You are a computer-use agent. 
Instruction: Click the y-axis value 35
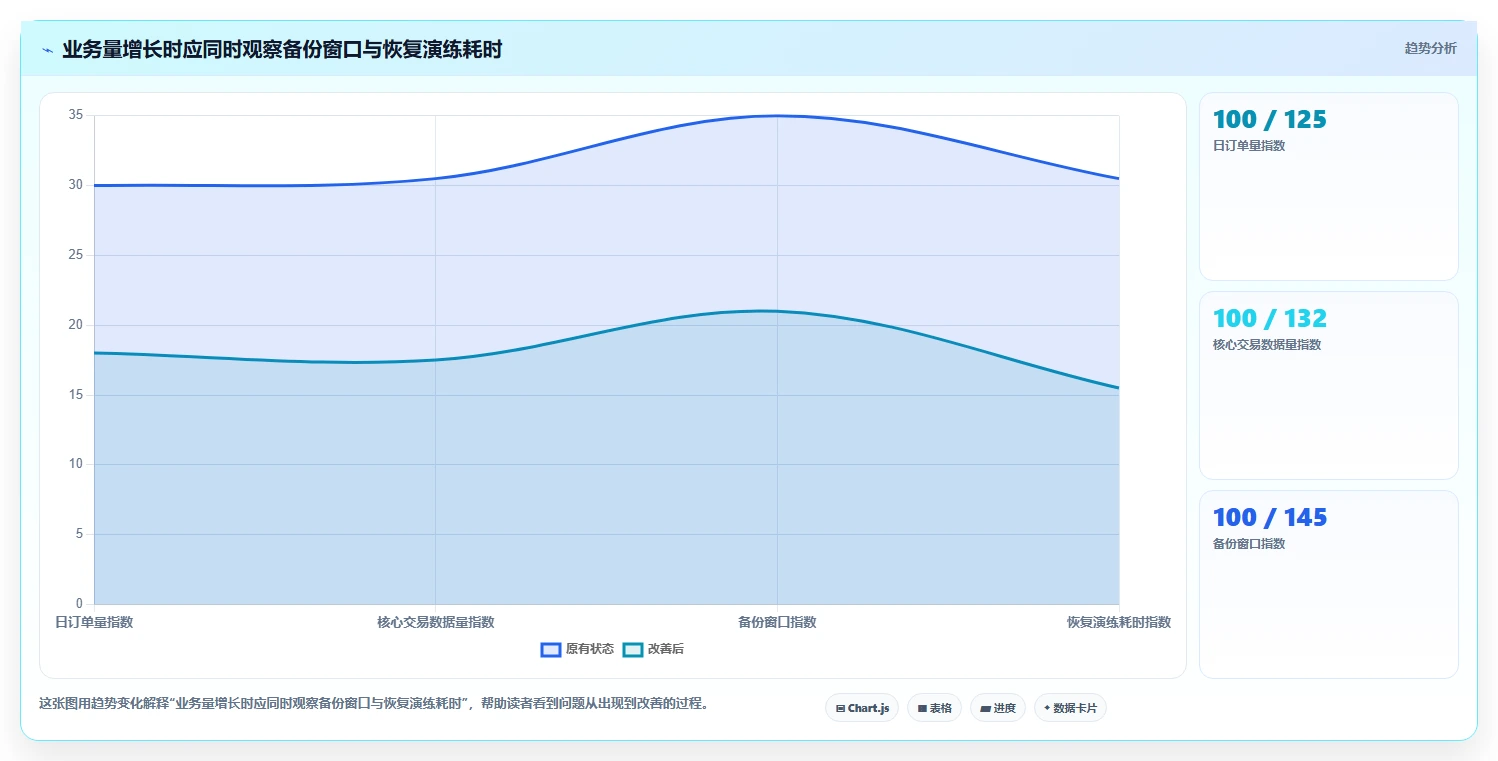pos(76,115)
